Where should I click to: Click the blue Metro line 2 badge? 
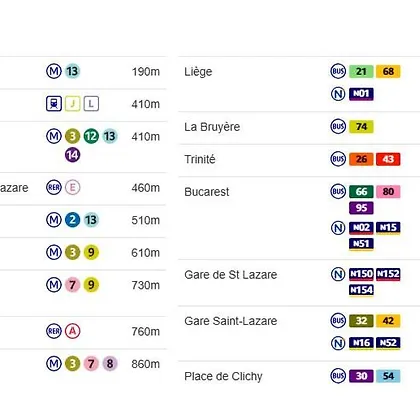tap(72, 220)
